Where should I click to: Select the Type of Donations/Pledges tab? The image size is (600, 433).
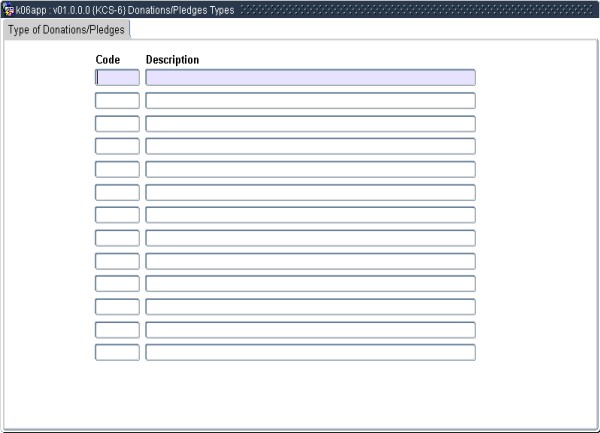[66, 29]
